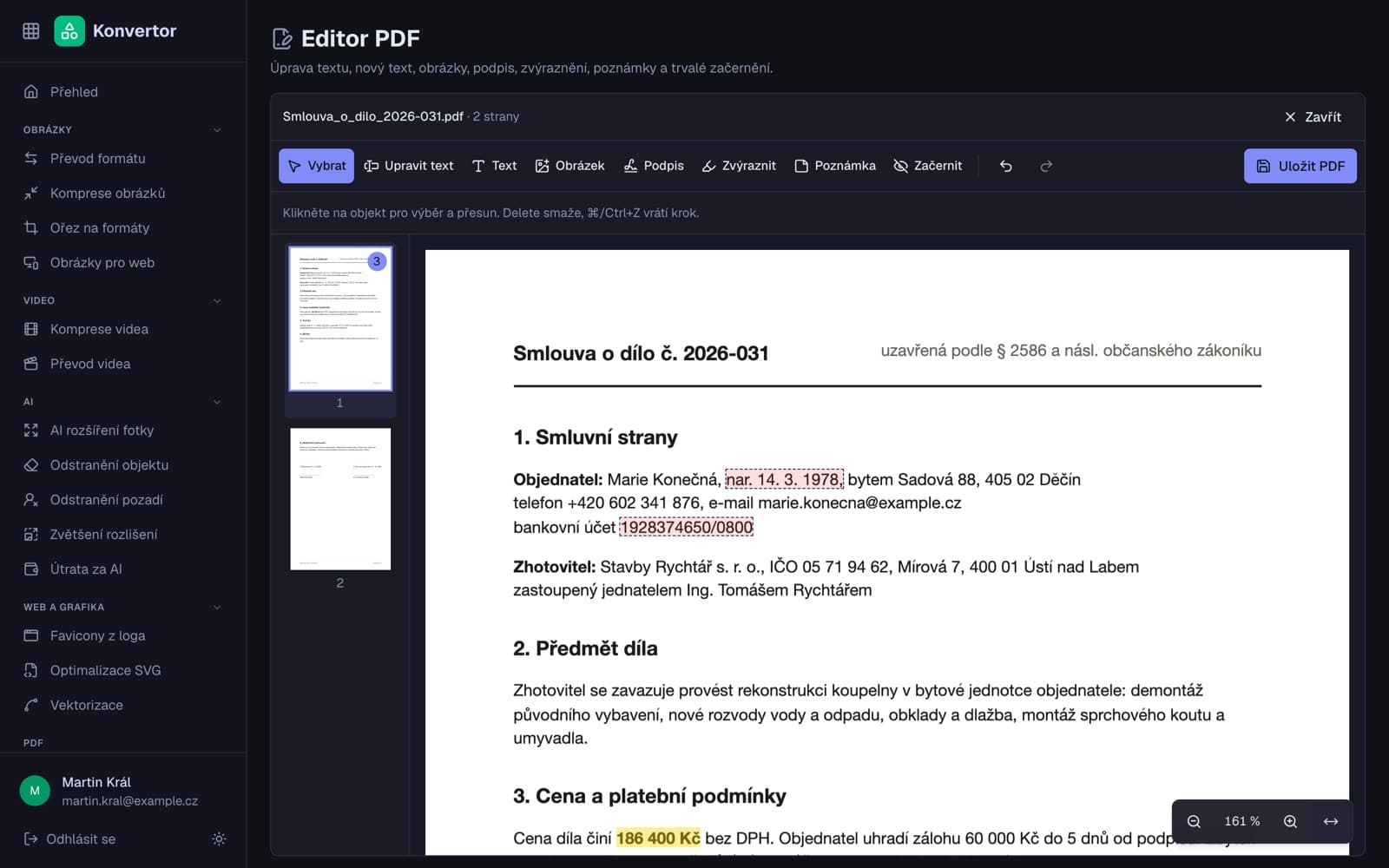Open Komprese videa tool
Image resolution: width=1389 pixels, height=868 pixels.
(123, 329)
